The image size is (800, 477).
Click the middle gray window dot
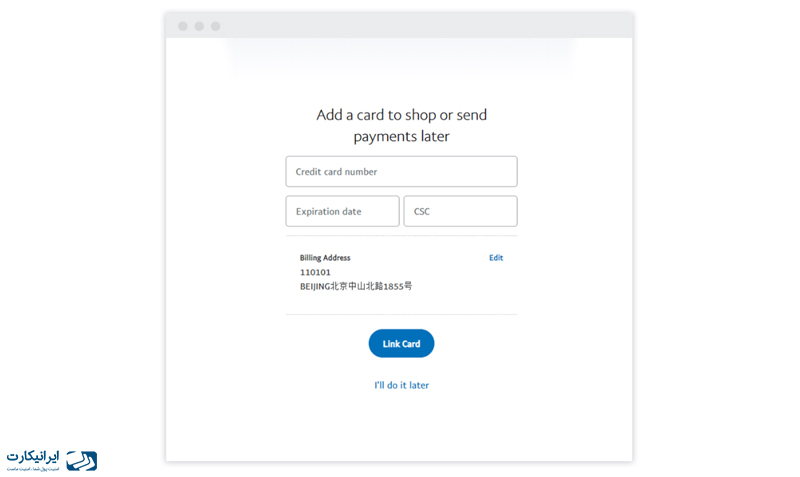pyautogui.click(x=199, y=26)
